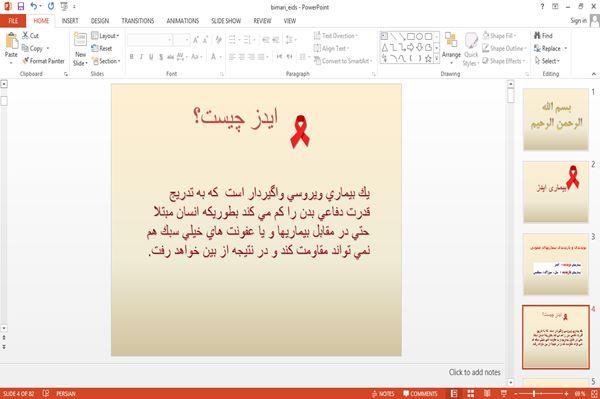Switch to the ANIMATIONS tab
600x399 pixels.
click(183, 21)
